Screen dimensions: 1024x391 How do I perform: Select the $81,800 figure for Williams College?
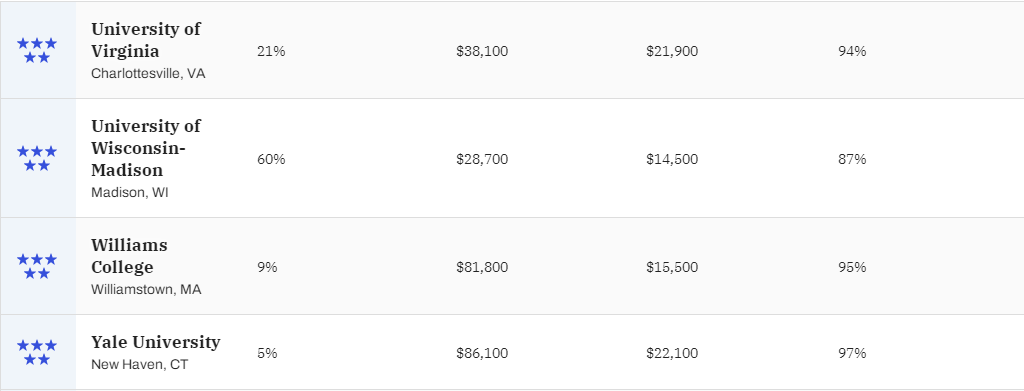tap(482, 267)
